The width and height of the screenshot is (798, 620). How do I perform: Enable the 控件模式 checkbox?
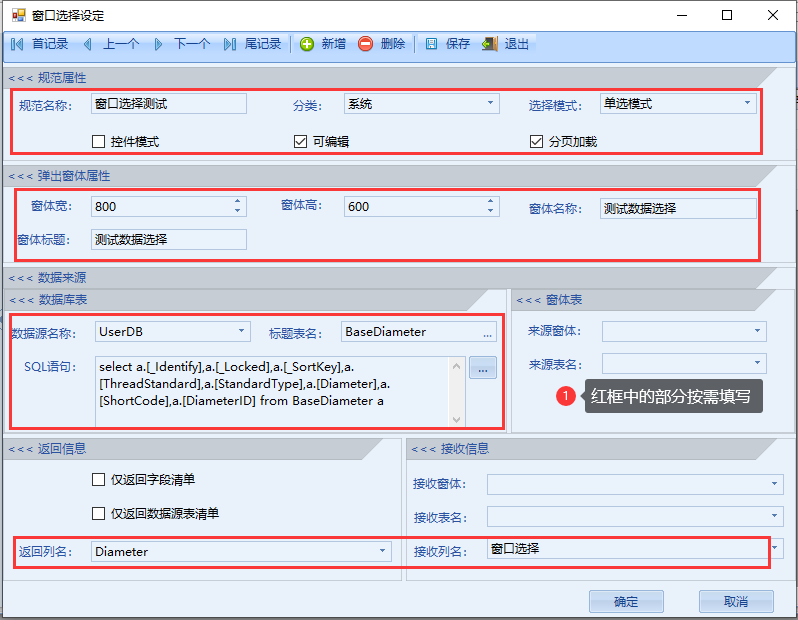98,142
